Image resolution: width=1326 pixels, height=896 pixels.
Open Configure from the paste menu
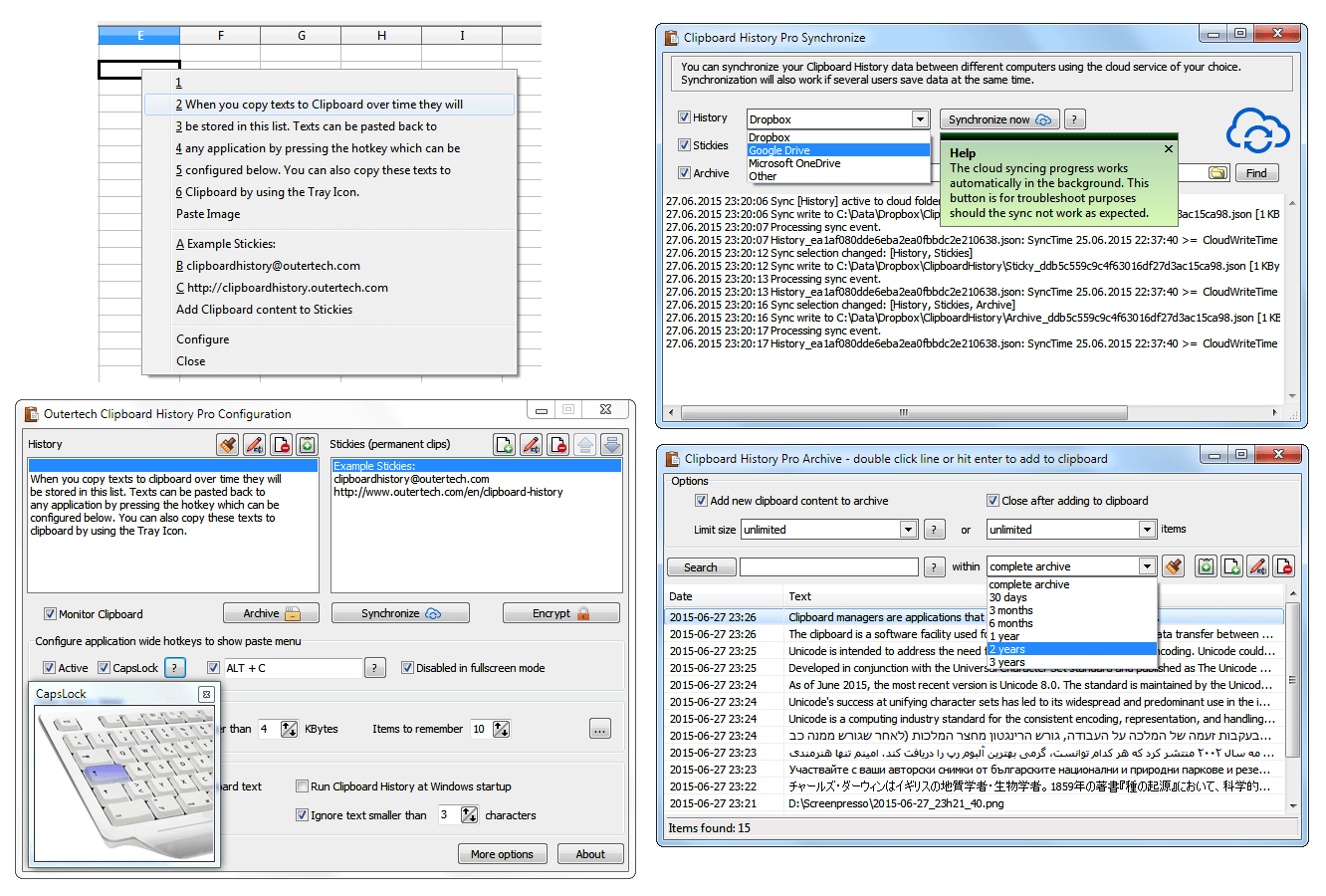click(330, 339)
